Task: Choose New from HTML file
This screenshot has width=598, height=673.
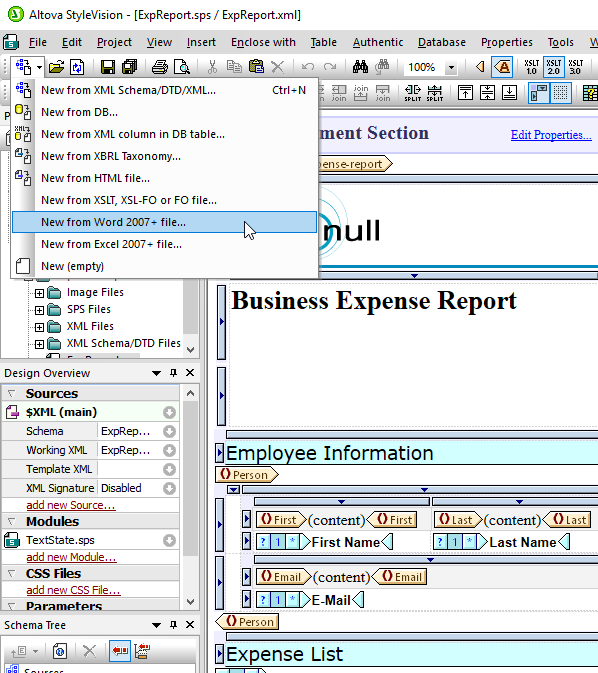Action: point(165,178)
